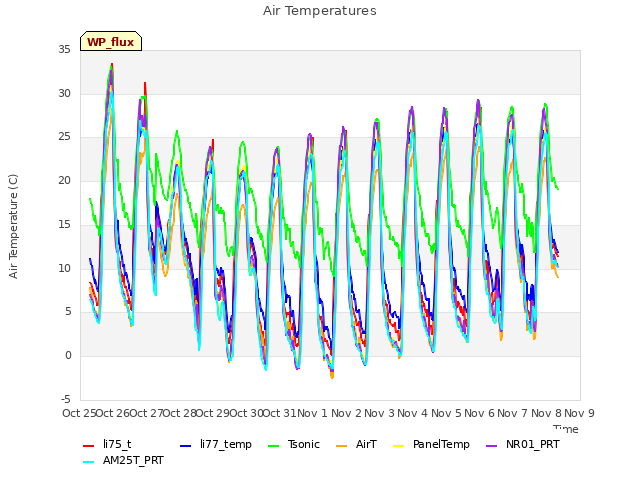Click the 20 y-axis tick label
The image size is (640, 480).
tap(64, 180)
